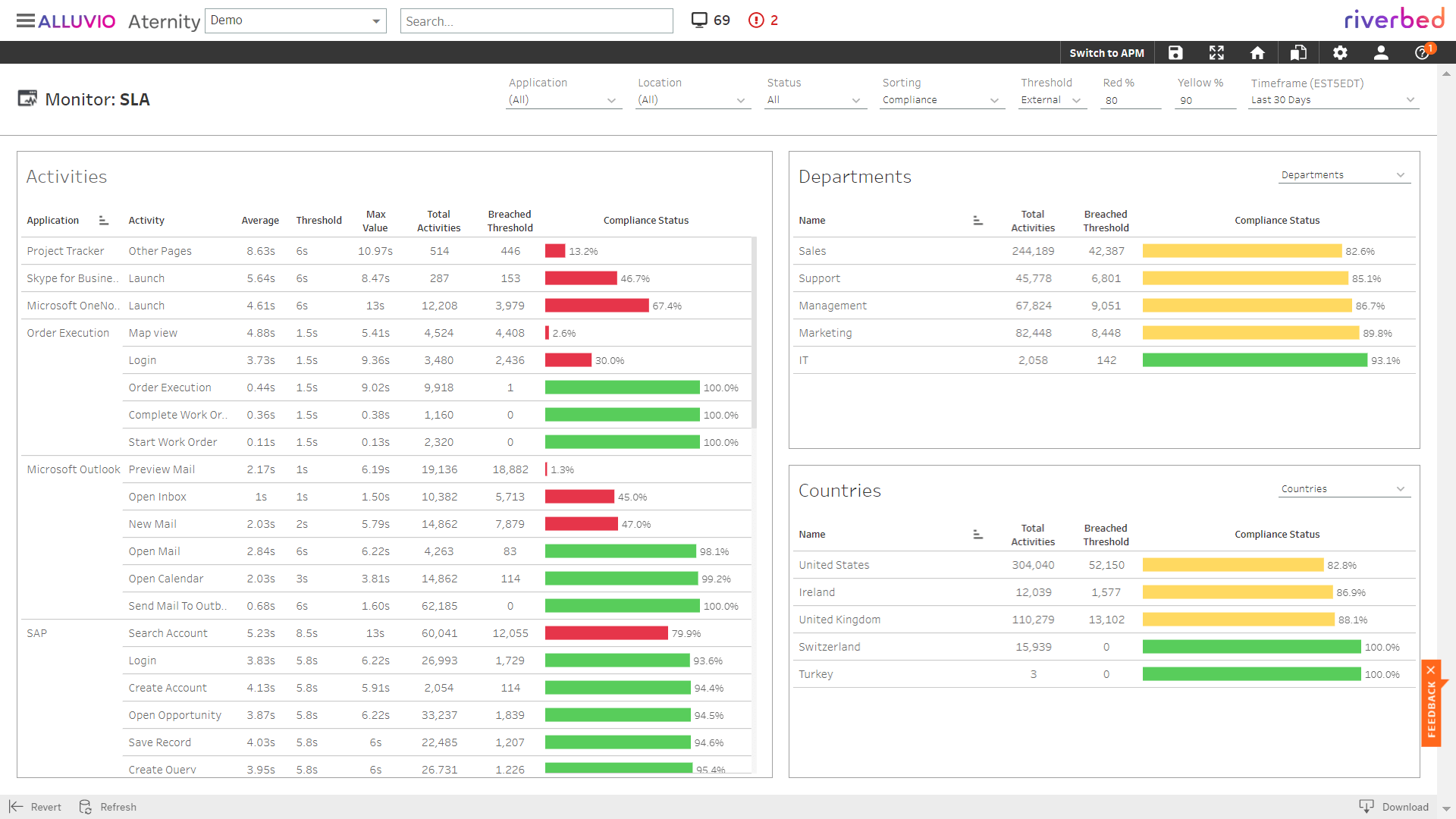Click the home navigation icon
Screen dimensions: 1456x819
pos(1258,52)
